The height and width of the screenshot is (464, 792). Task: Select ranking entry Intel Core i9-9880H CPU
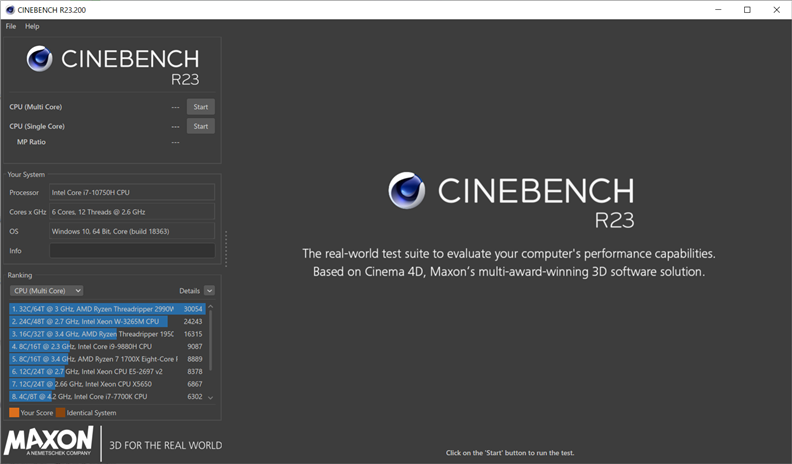click(107, 346)
